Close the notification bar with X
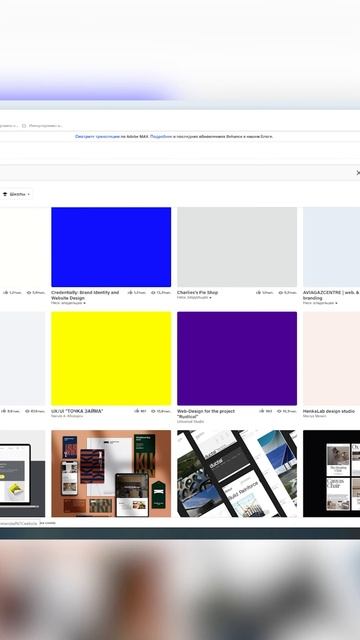The width and height of the screenshot is (360, 640). 358,173
